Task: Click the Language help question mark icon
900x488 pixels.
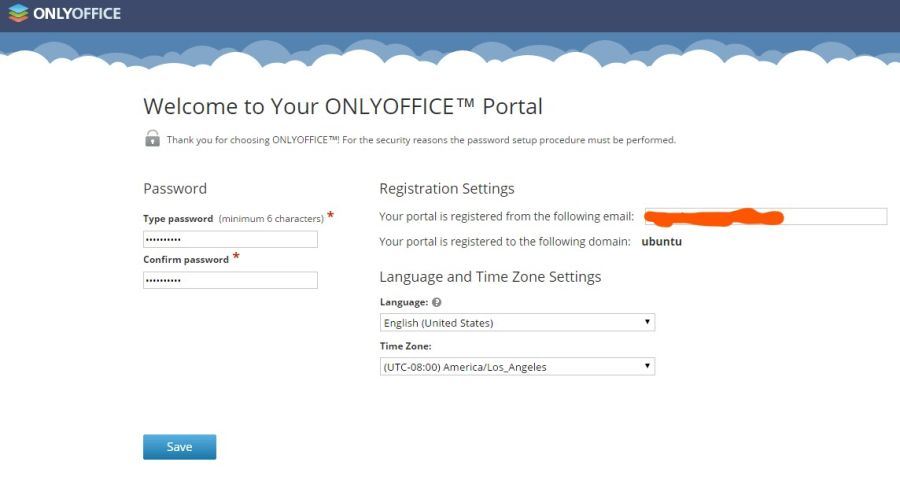Action: click(436, 302)
